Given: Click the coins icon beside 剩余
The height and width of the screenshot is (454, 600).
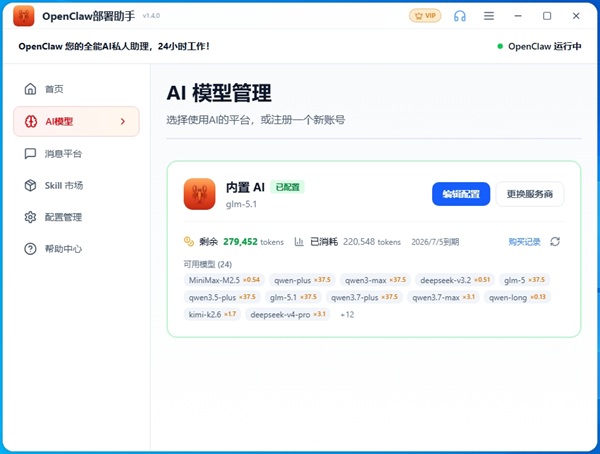Looking at the screenshot, I should coord(189,242).
